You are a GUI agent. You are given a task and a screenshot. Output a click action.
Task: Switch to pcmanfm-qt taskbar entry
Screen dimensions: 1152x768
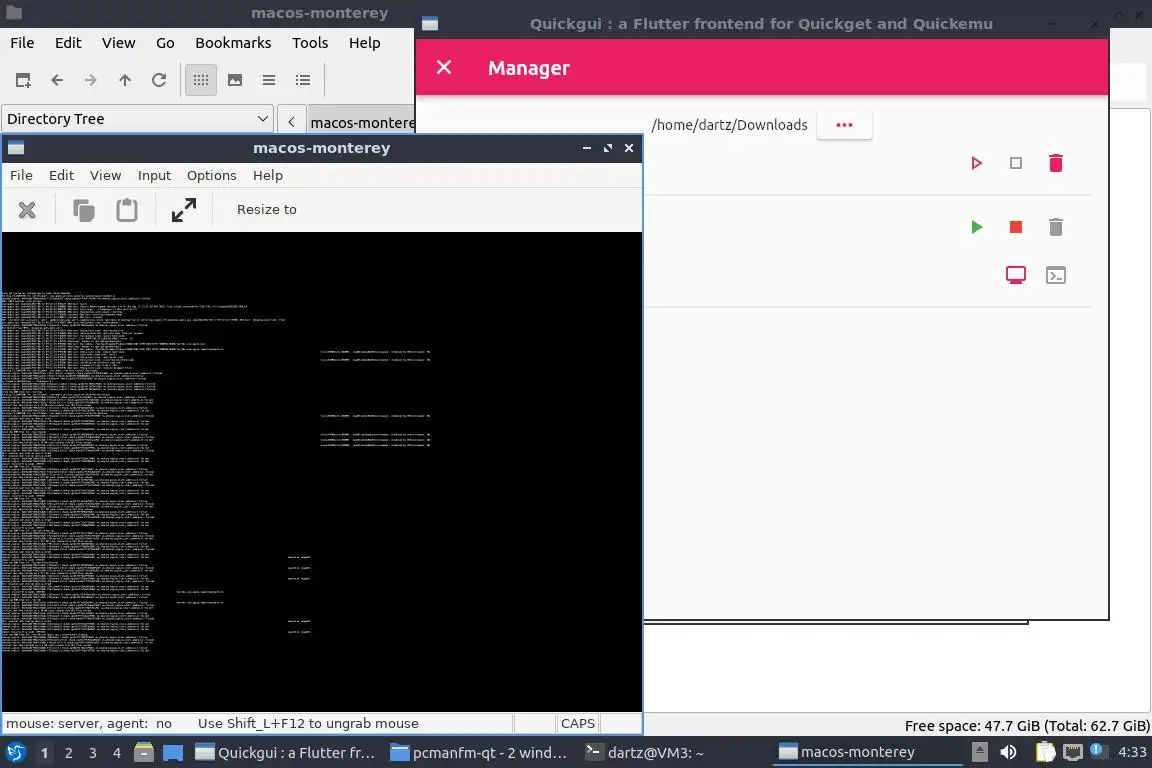[x=479, y=753]
